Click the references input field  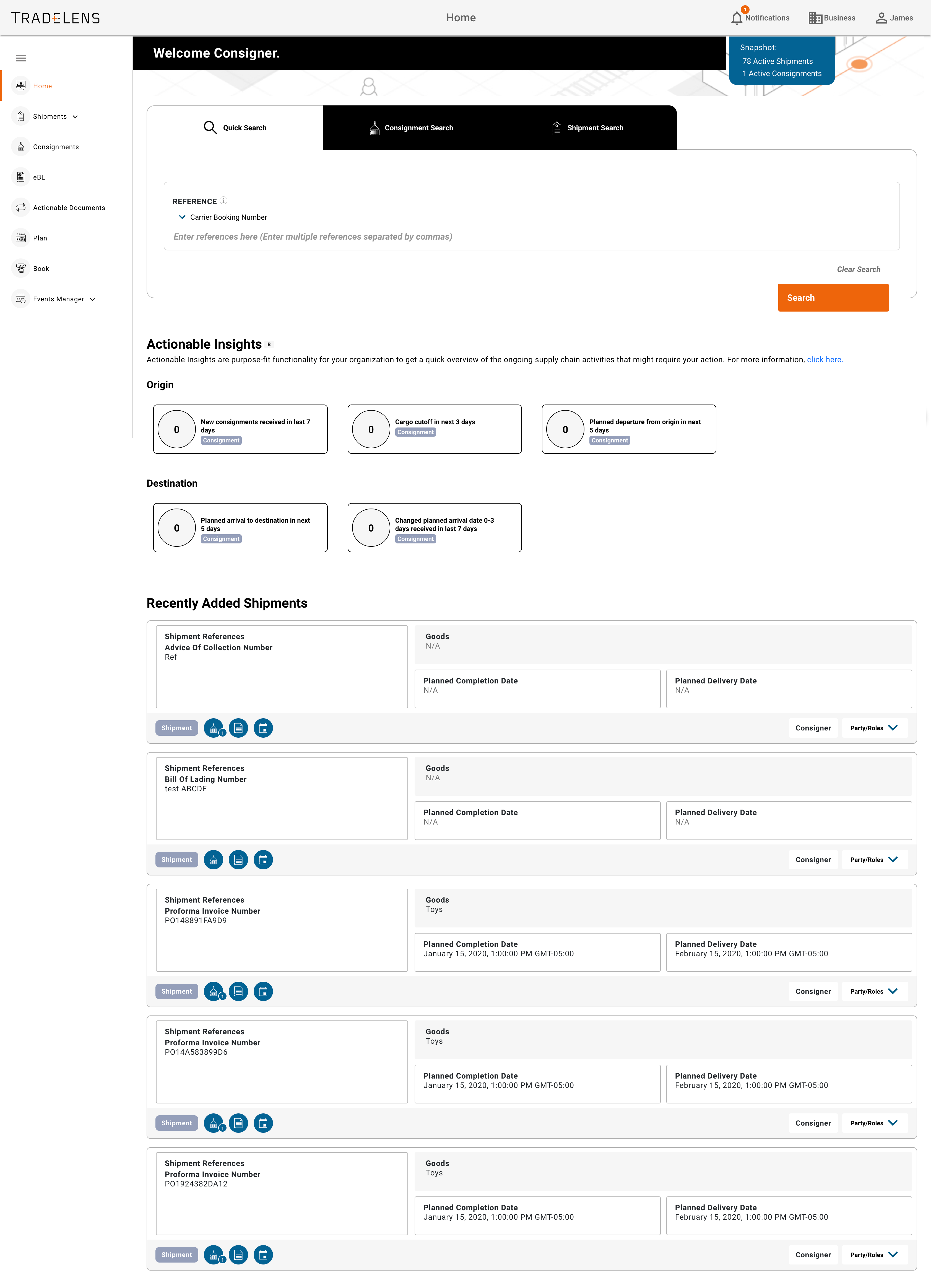click(531, 237)
